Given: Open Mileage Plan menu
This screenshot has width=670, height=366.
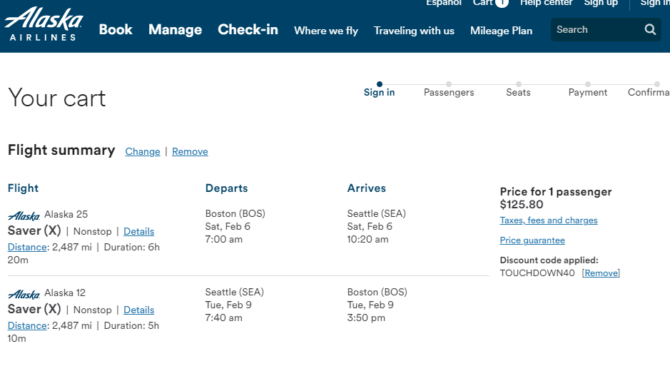Looking at the screenshot, I should pyautogui.click(x=501, y=31).
